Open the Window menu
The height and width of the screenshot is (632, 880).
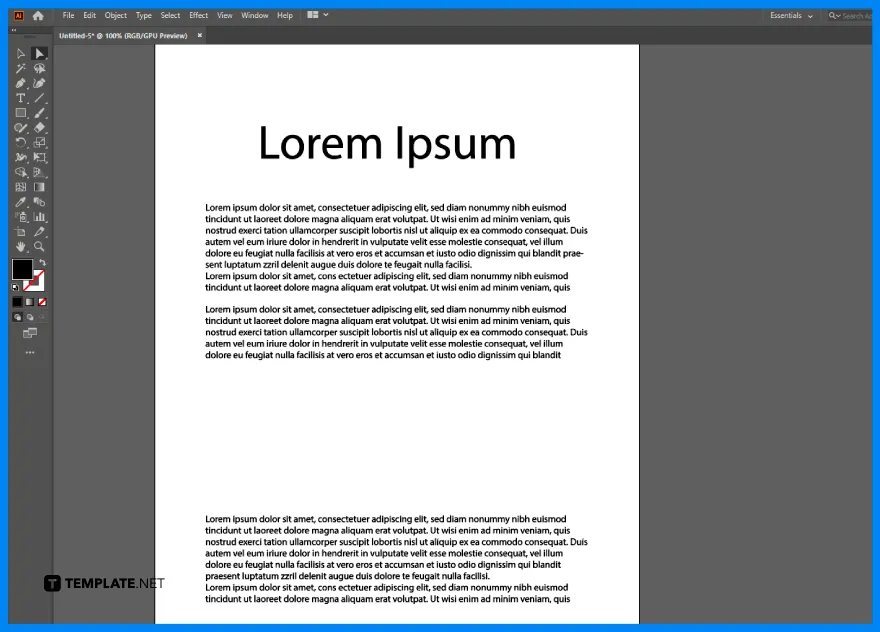click(x=254, y=15)
